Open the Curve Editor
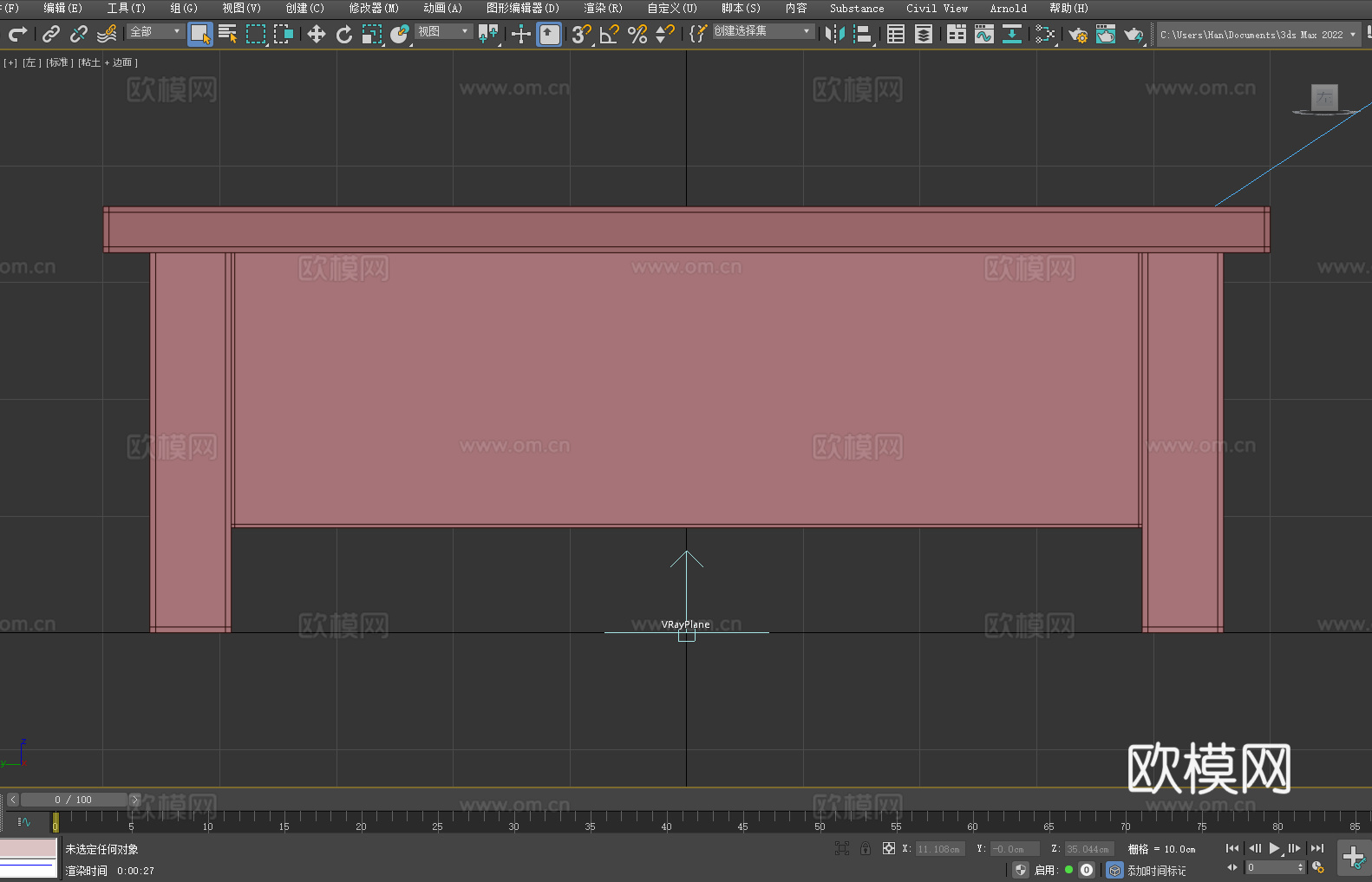Viewport: 1372px width, 882px height. tap(984, 34)
